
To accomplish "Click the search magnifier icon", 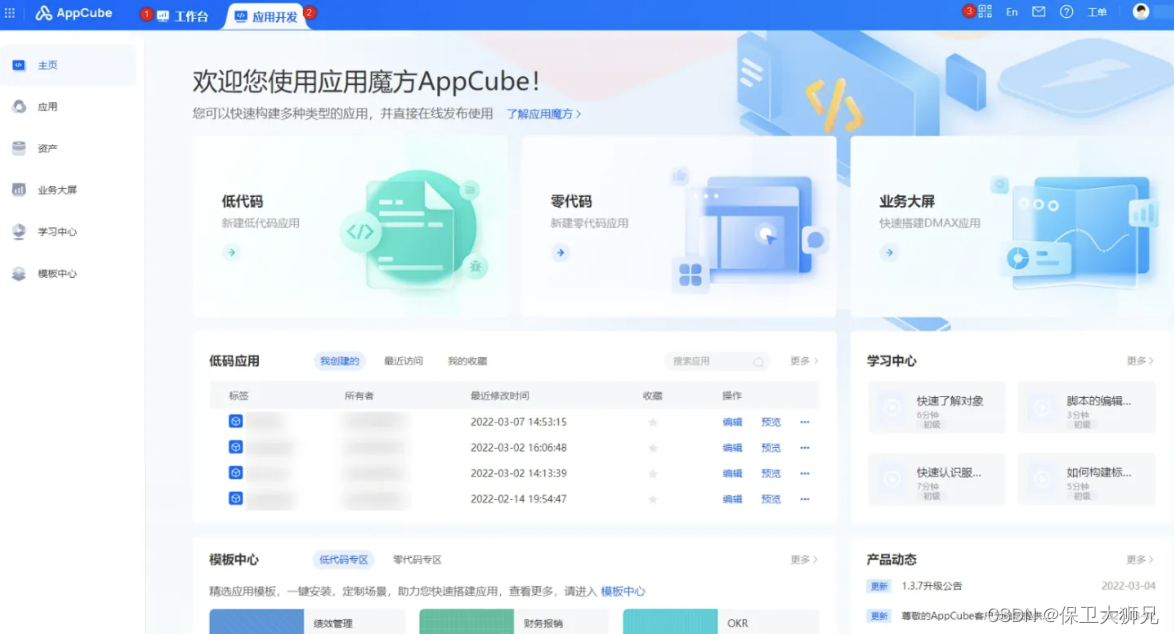I will [758, 362].
